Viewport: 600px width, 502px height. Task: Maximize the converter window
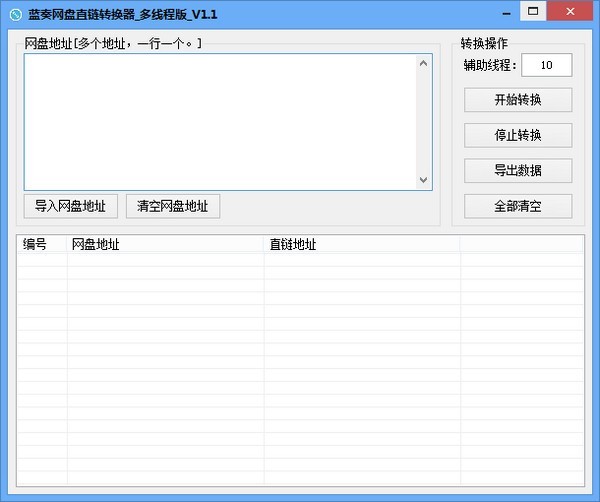coord(533,11)
